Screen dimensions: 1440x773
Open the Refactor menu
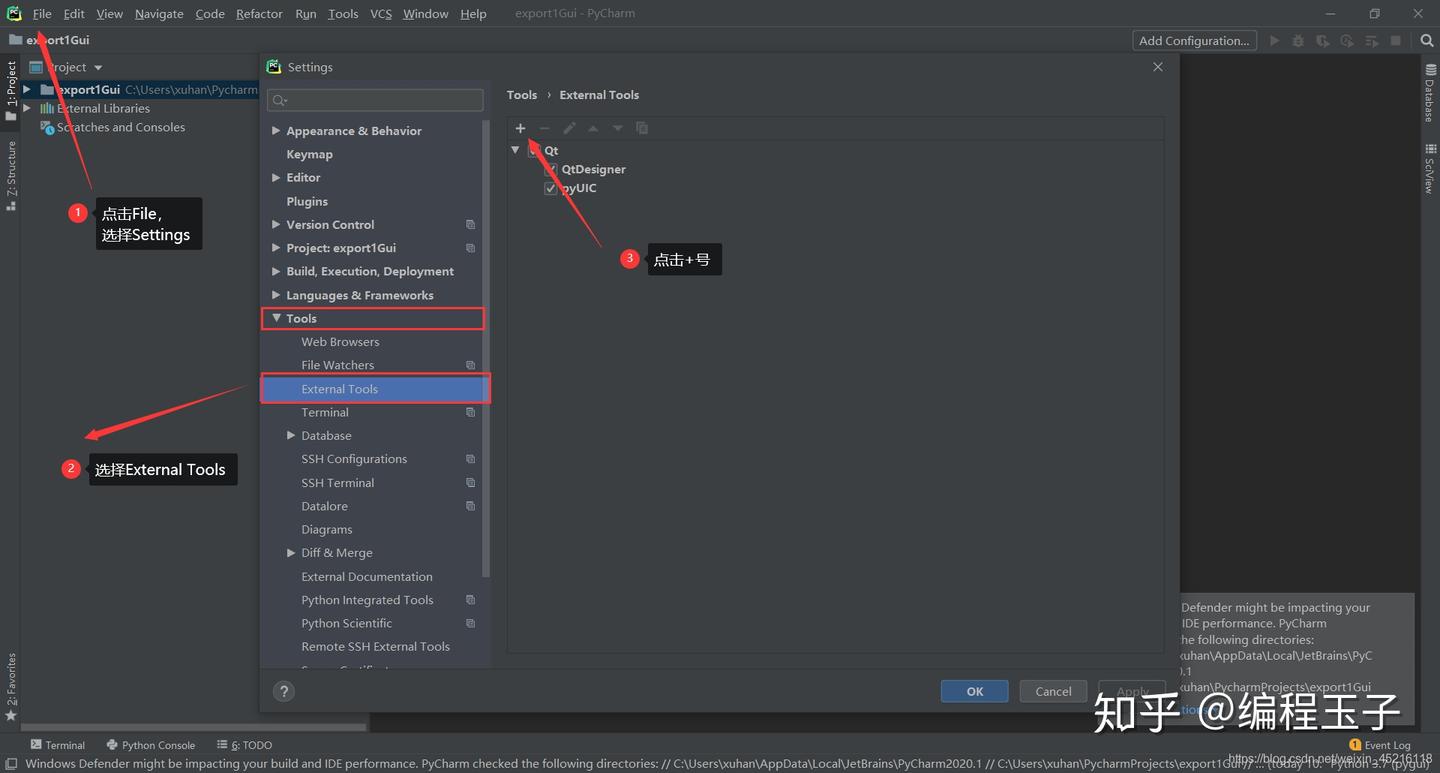259,14
